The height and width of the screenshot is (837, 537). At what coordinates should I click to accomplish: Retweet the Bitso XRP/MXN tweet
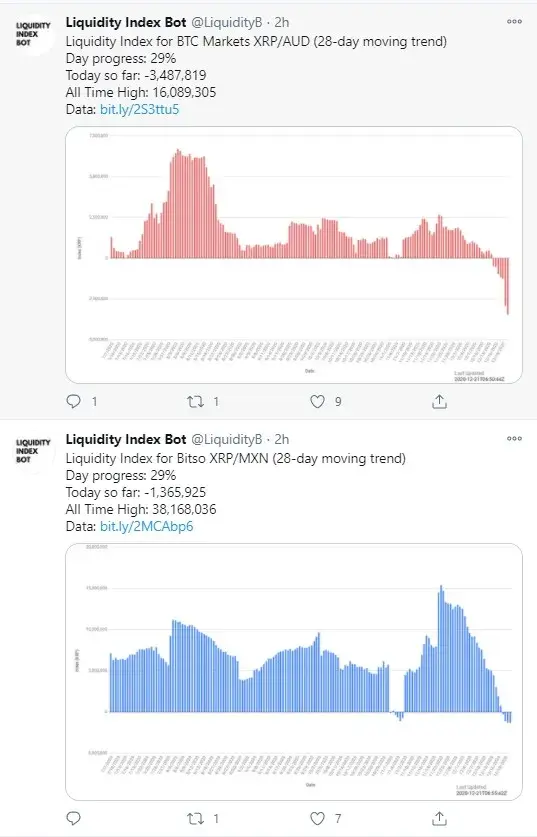195,818
